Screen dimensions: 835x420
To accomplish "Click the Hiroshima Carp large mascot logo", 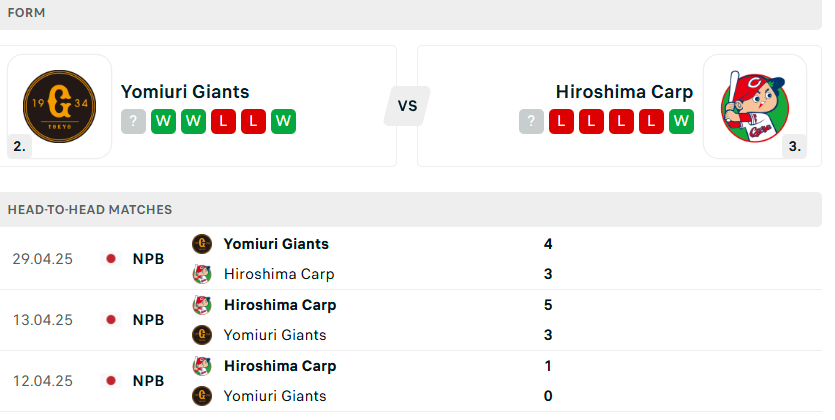I will pos(755,106).
